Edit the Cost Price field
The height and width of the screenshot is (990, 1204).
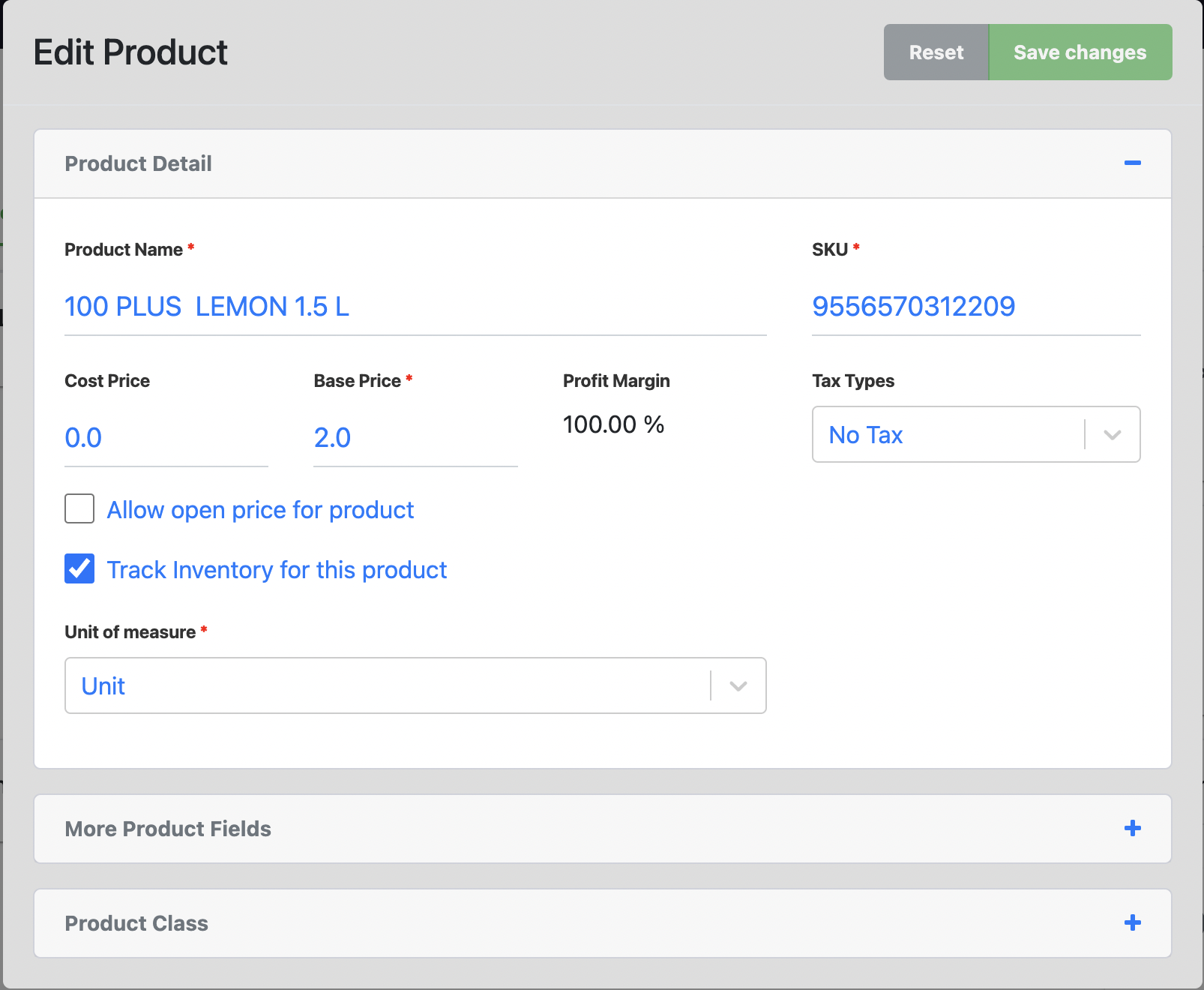(166, 438)
